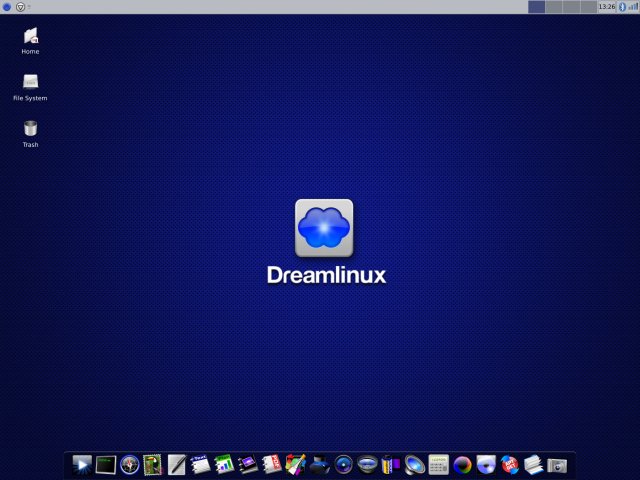This screenshot has width=640, height=480.
Task: Open the toucan stamp mail dock icon
Action: click(x=153, y=465)
